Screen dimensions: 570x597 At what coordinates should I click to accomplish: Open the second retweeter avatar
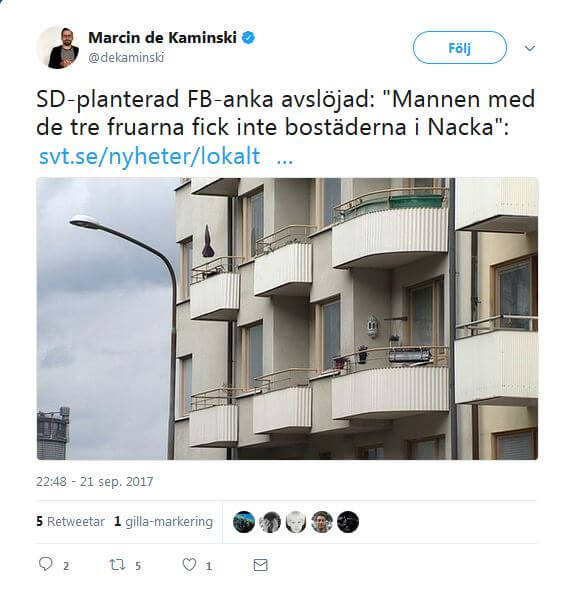pos(270,522)
